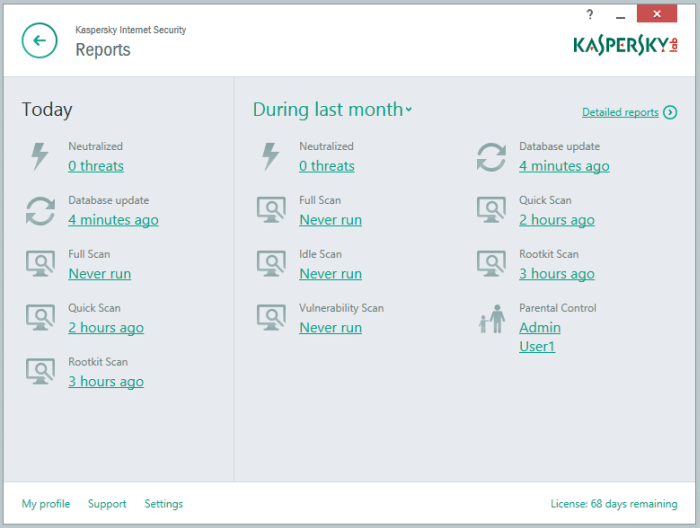700x528 pixels.
Task: Click last month's Rootkit Scan icon
Action: (x=491, y=264)
